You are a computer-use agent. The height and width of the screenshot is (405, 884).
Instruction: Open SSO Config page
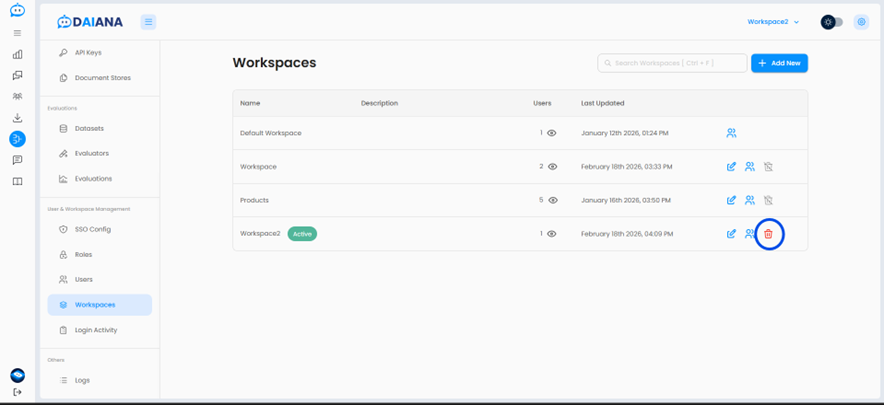pos(92,230)
